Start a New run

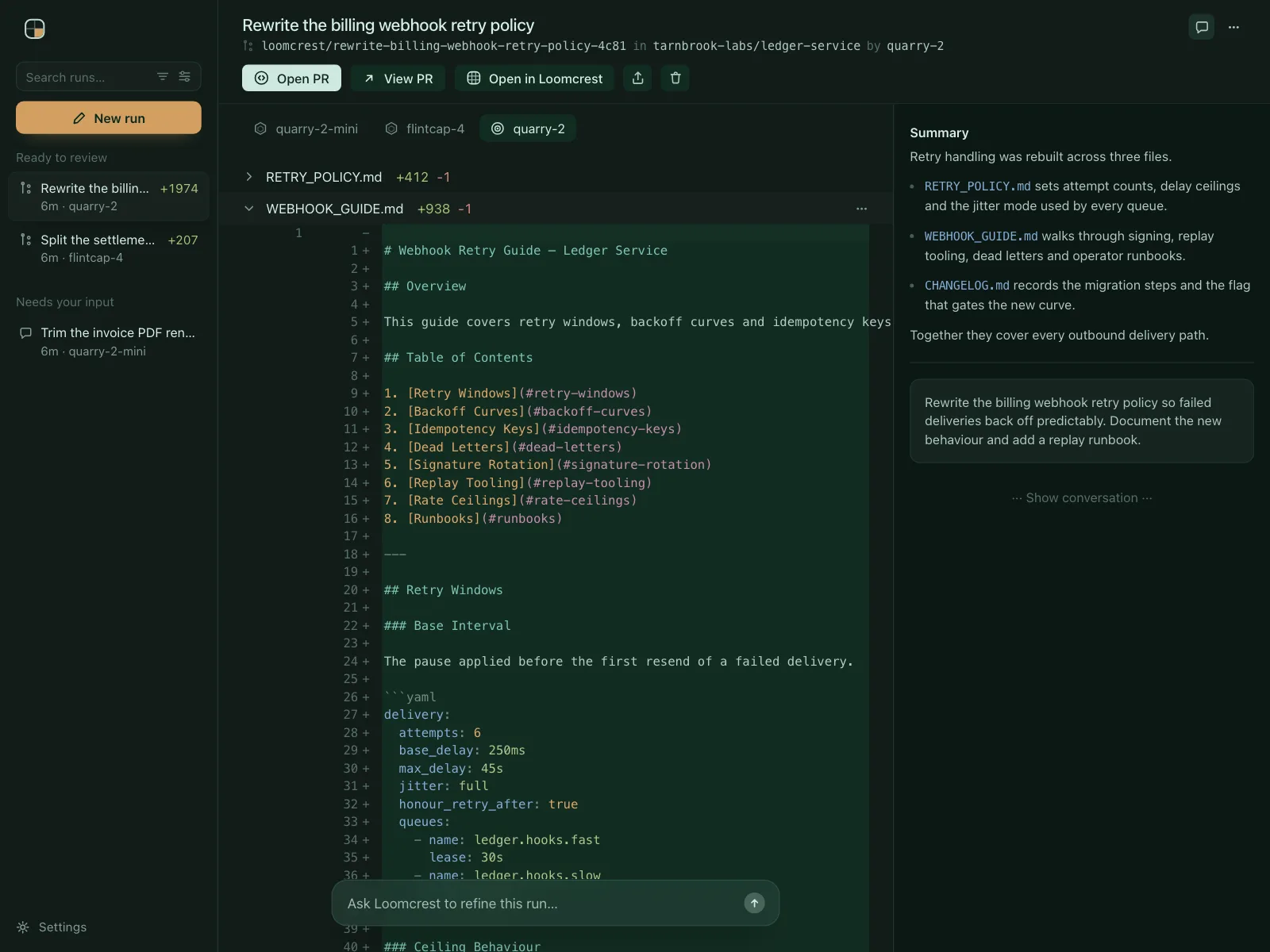(109, 117)
